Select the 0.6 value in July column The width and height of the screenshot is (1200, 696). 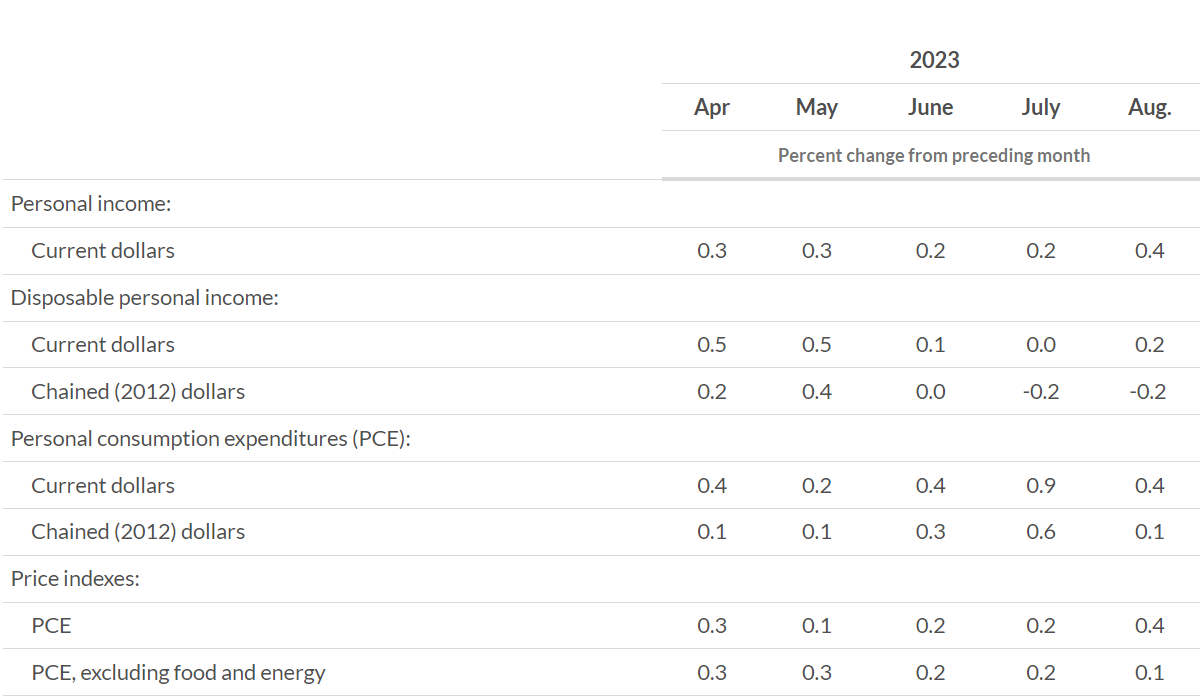tap(1040, 532)
